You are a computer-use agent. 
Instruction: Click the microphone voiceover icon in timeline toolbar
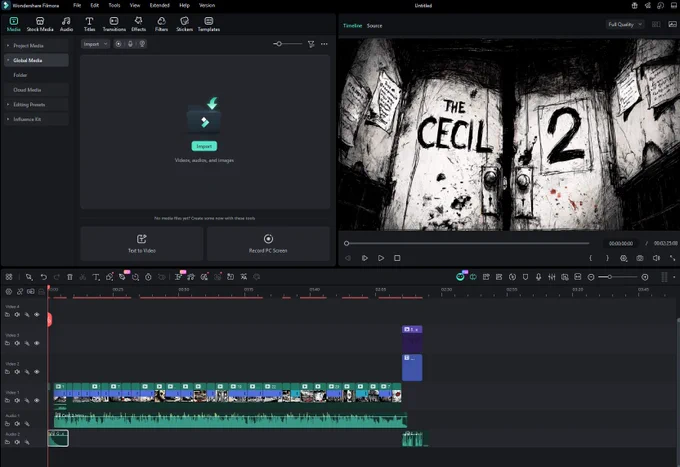point(538,277)
